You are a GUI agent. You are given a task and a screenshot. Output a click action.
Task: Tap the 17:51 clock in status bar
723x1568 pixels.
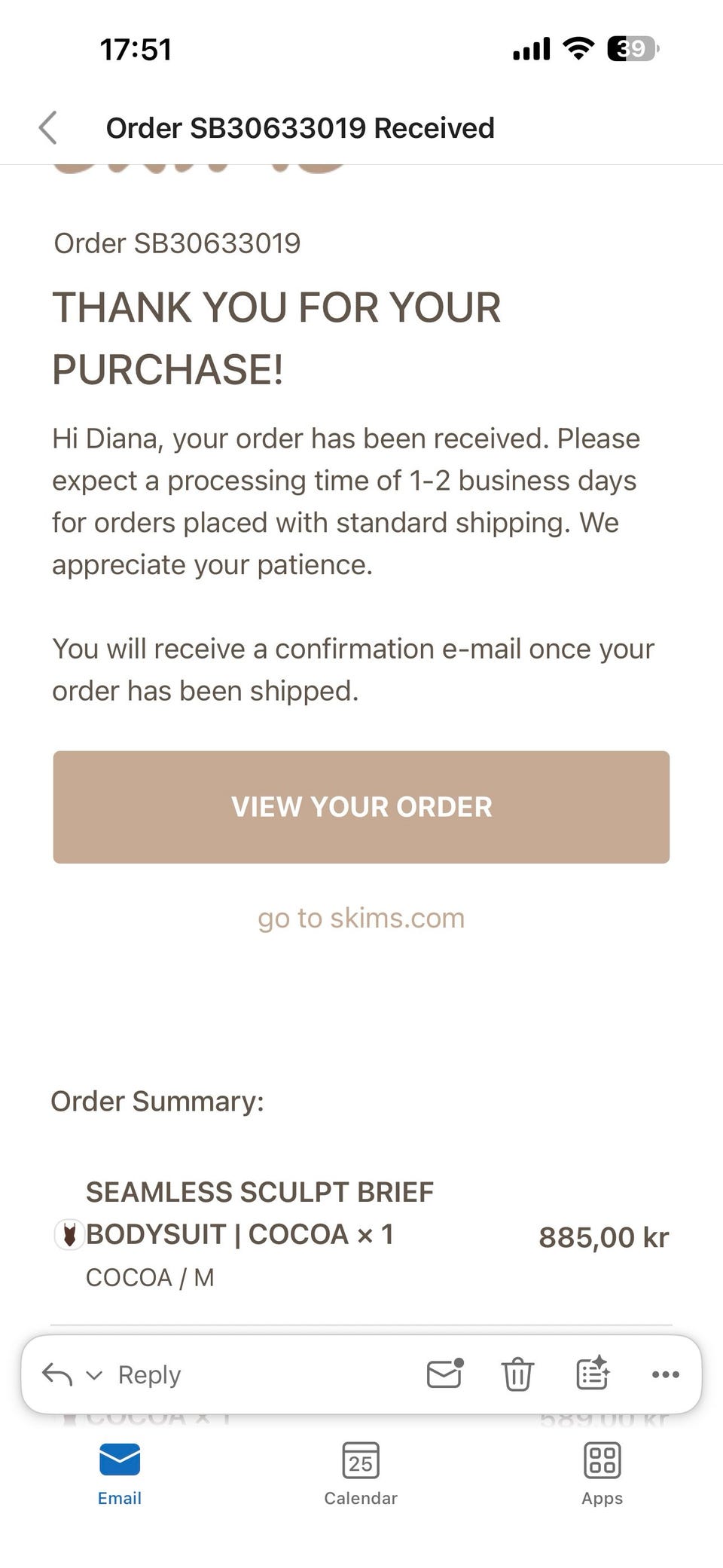tap(136, 50)
